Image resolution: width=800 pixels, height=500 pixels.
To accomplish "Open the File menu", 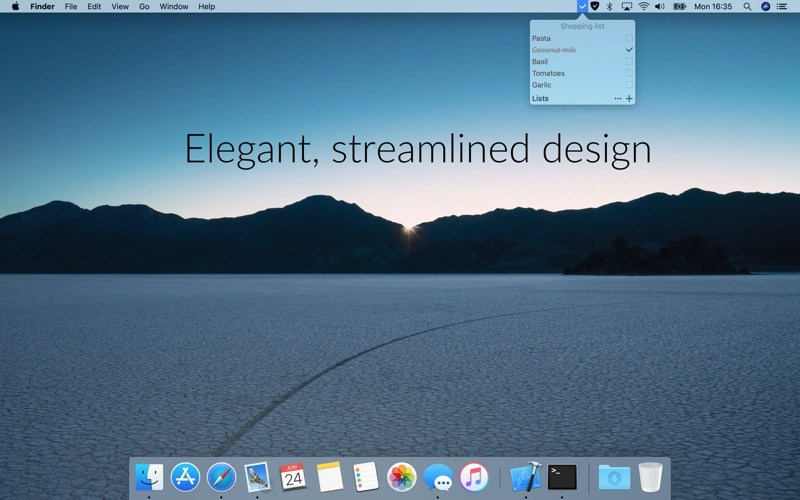I will click(x=71, y=6).
